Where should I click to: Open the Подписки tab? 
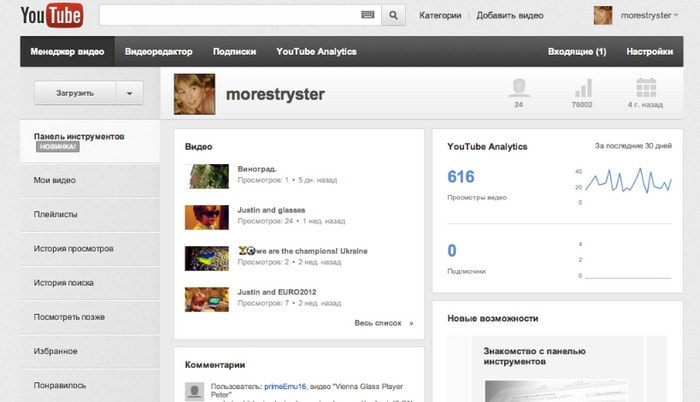pos(234,51)
